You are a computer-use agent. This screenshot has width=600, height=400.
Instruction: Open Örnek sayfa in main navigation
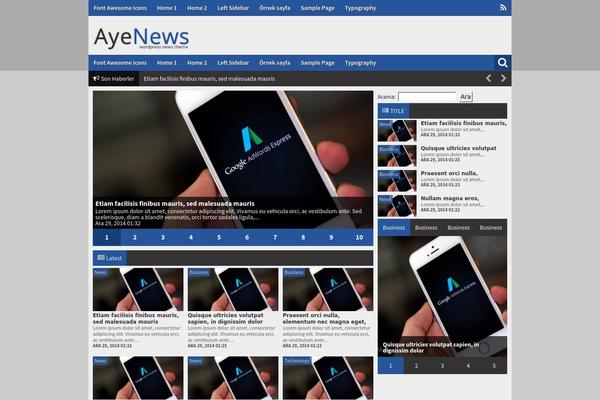point(274,63)
